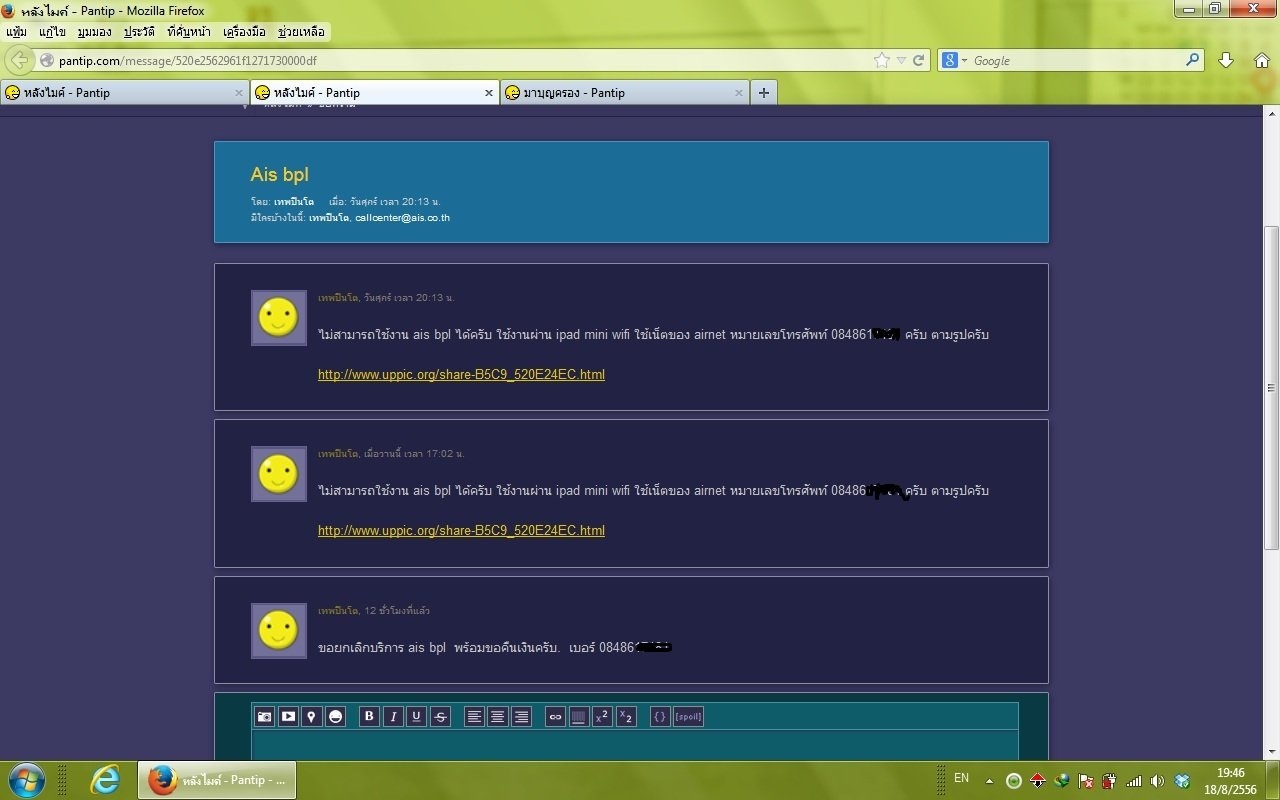Toggle bold formatting in the reply editor
Image resolution: width=1280 pixels, height=800 pixels.
coord(369,716)
